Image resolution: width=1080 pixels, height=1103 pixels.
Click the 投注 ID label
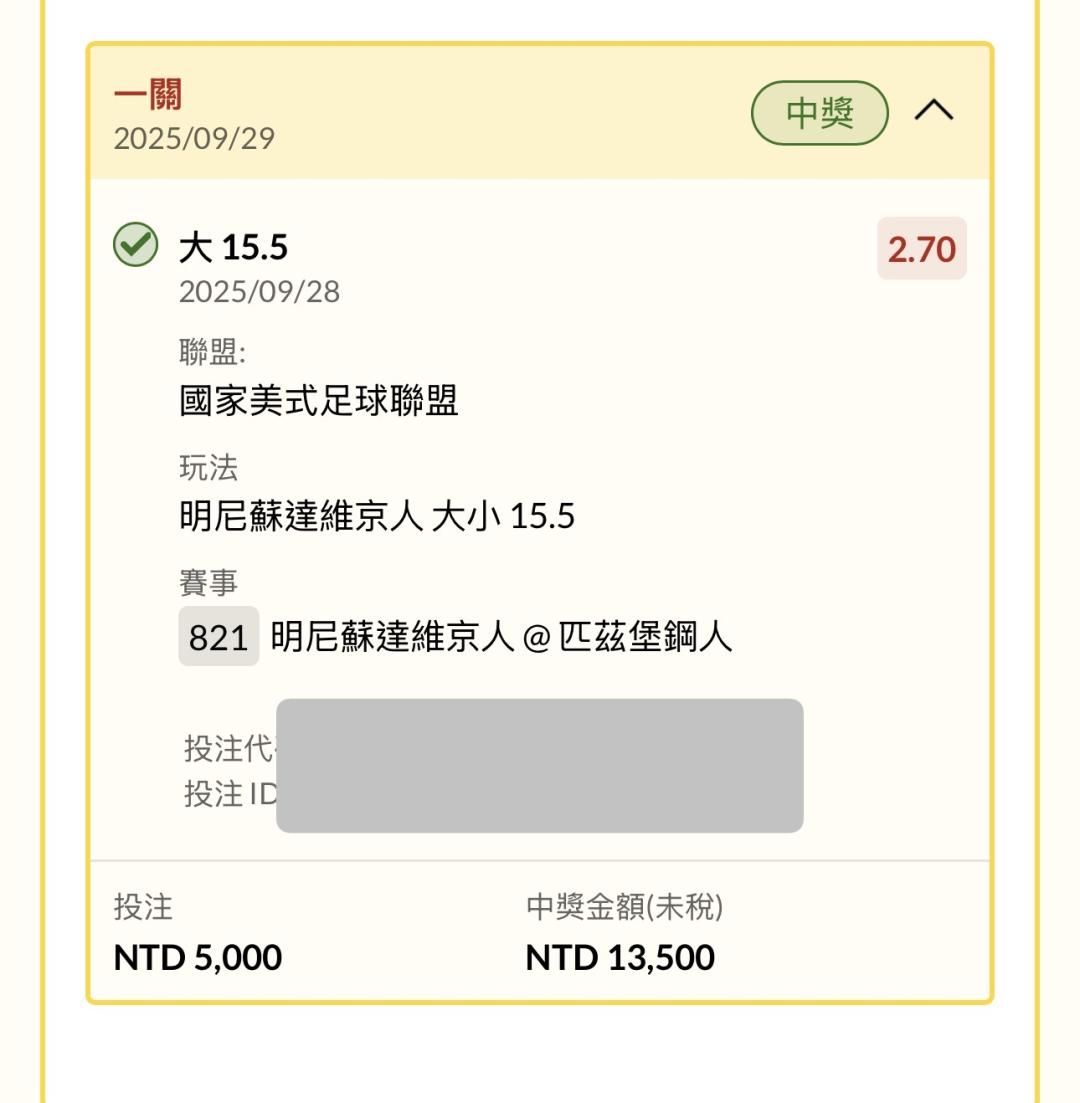point(229,794)
